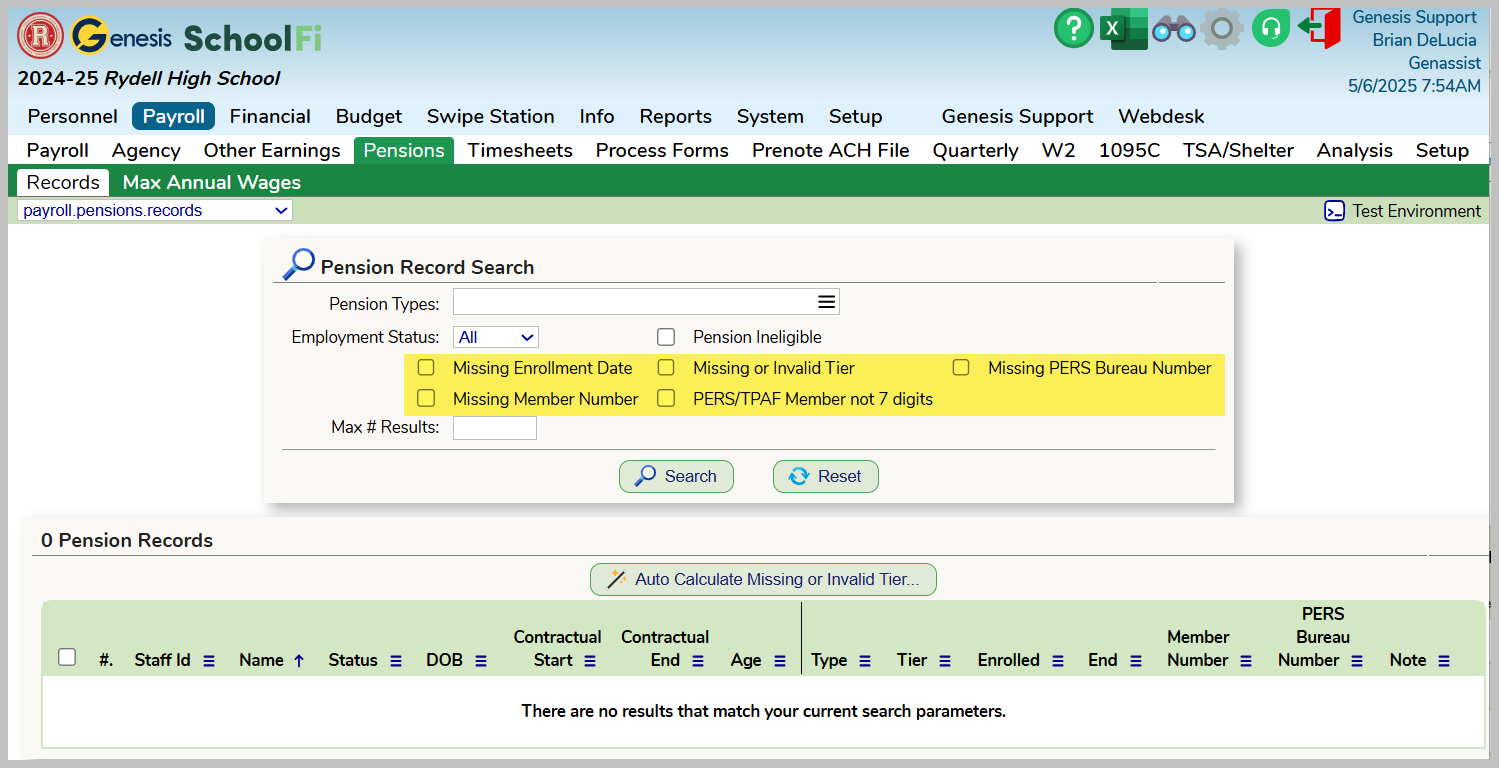Open Note column menu icon

point(1444,661)
